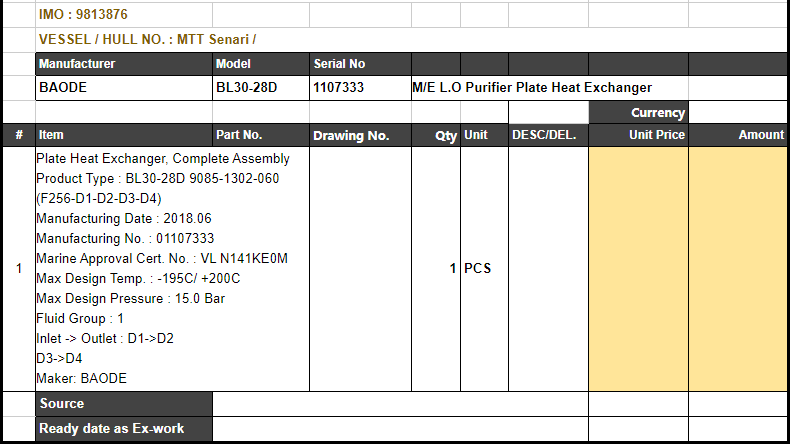Screen dimensions: 792x445
Task: Click the empty DESC/DEL. cell for item 1
Action: click(x=549, y=269)
